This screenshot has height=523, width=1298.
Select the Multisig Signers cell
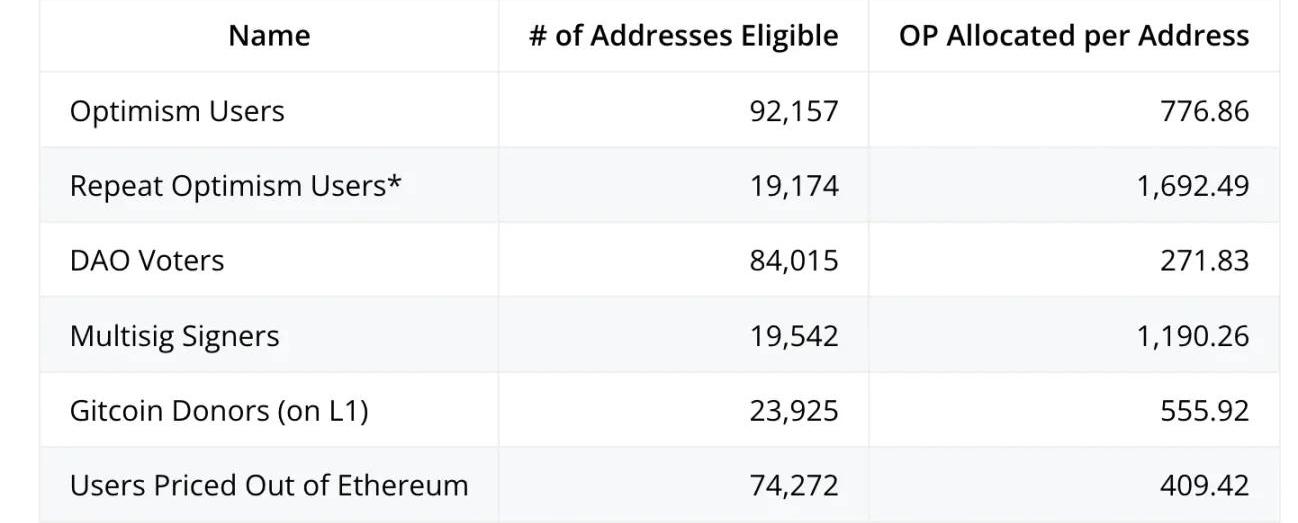[x=174, y=336]
